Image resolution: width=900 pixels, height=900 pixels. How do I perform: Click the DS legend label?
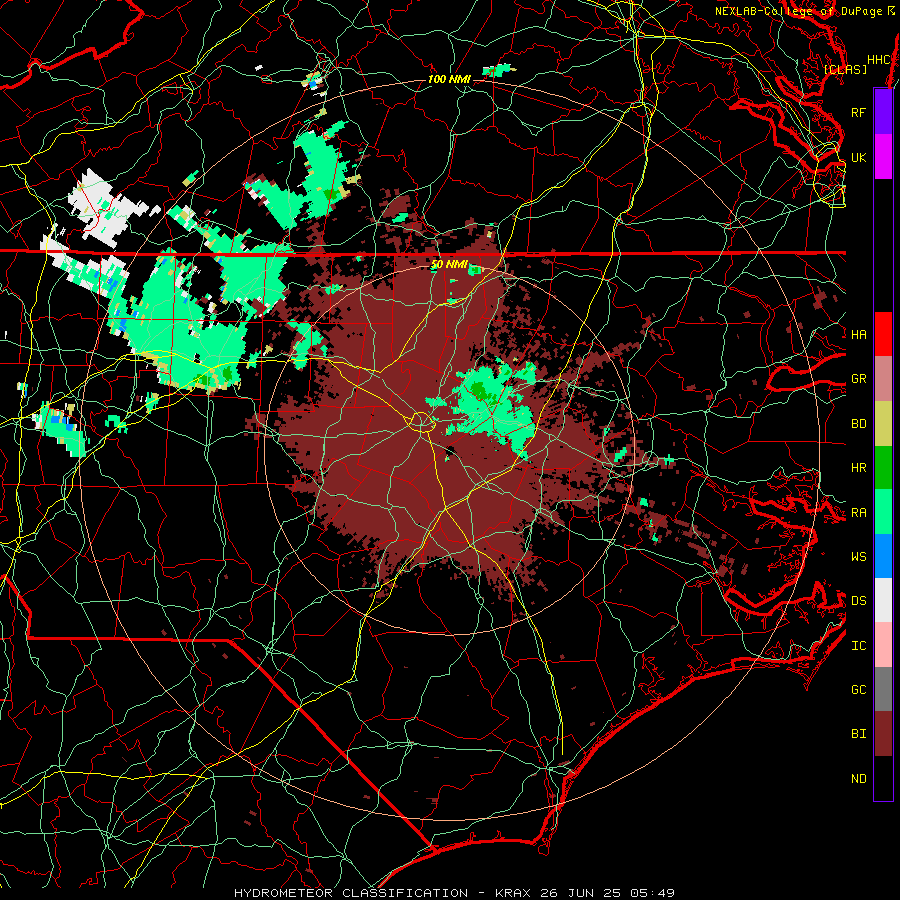pyautogui.click(x=858, y=600)
